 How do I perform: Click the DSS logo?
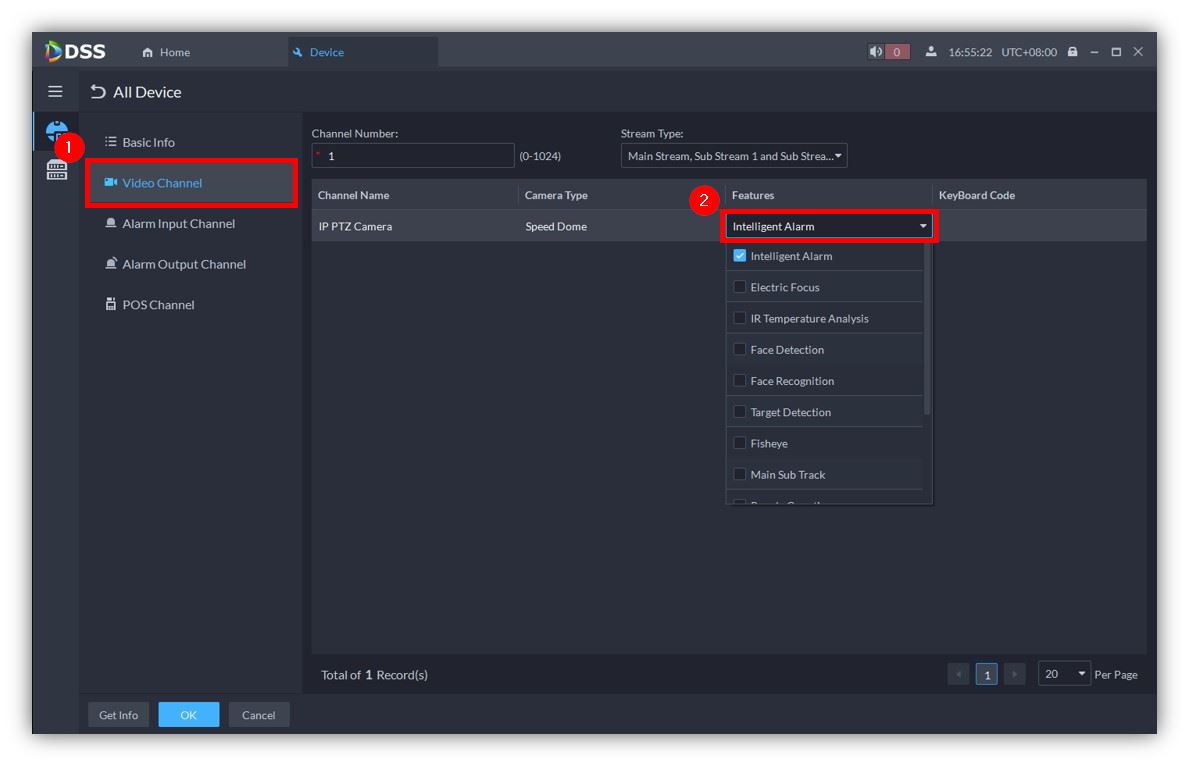[76, 52]
